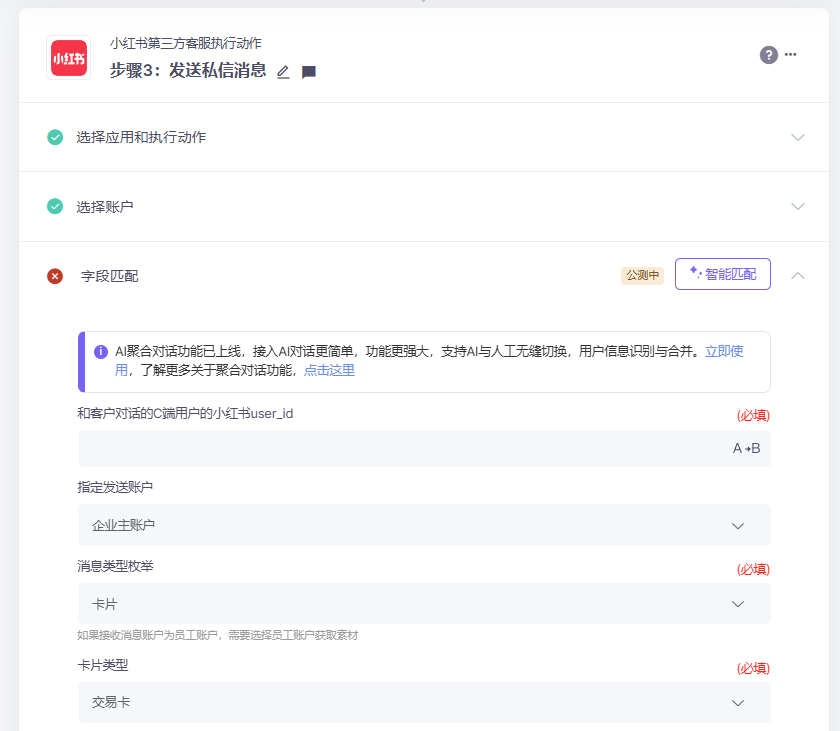The height and width of the screenshot is (731, 840).
Task: Click the 小红书user_id input field
Action: (x=400, y=448)
